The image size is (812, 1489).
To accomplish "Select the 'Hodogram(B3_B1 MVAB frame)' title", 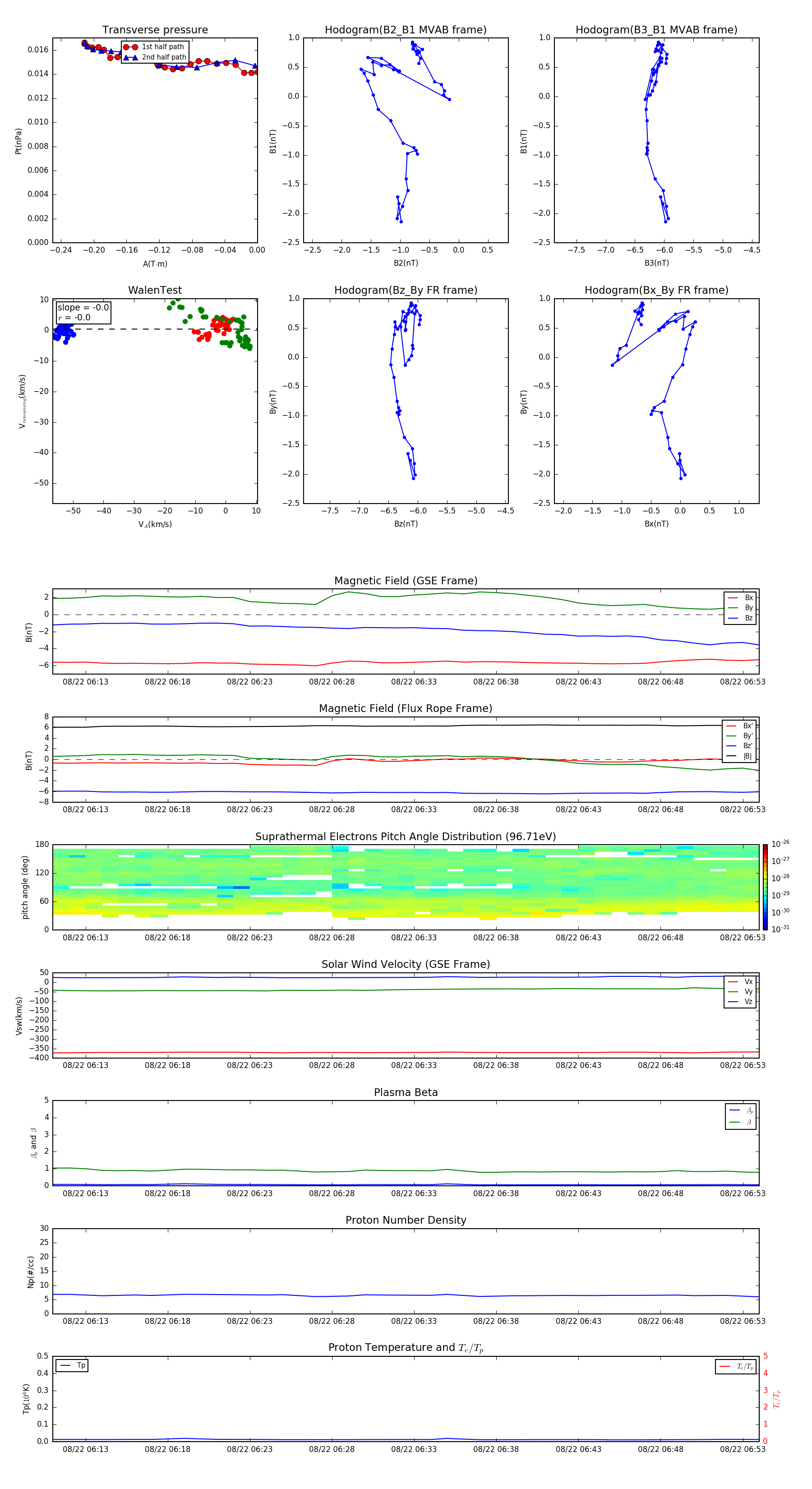I will click(656, 29).
